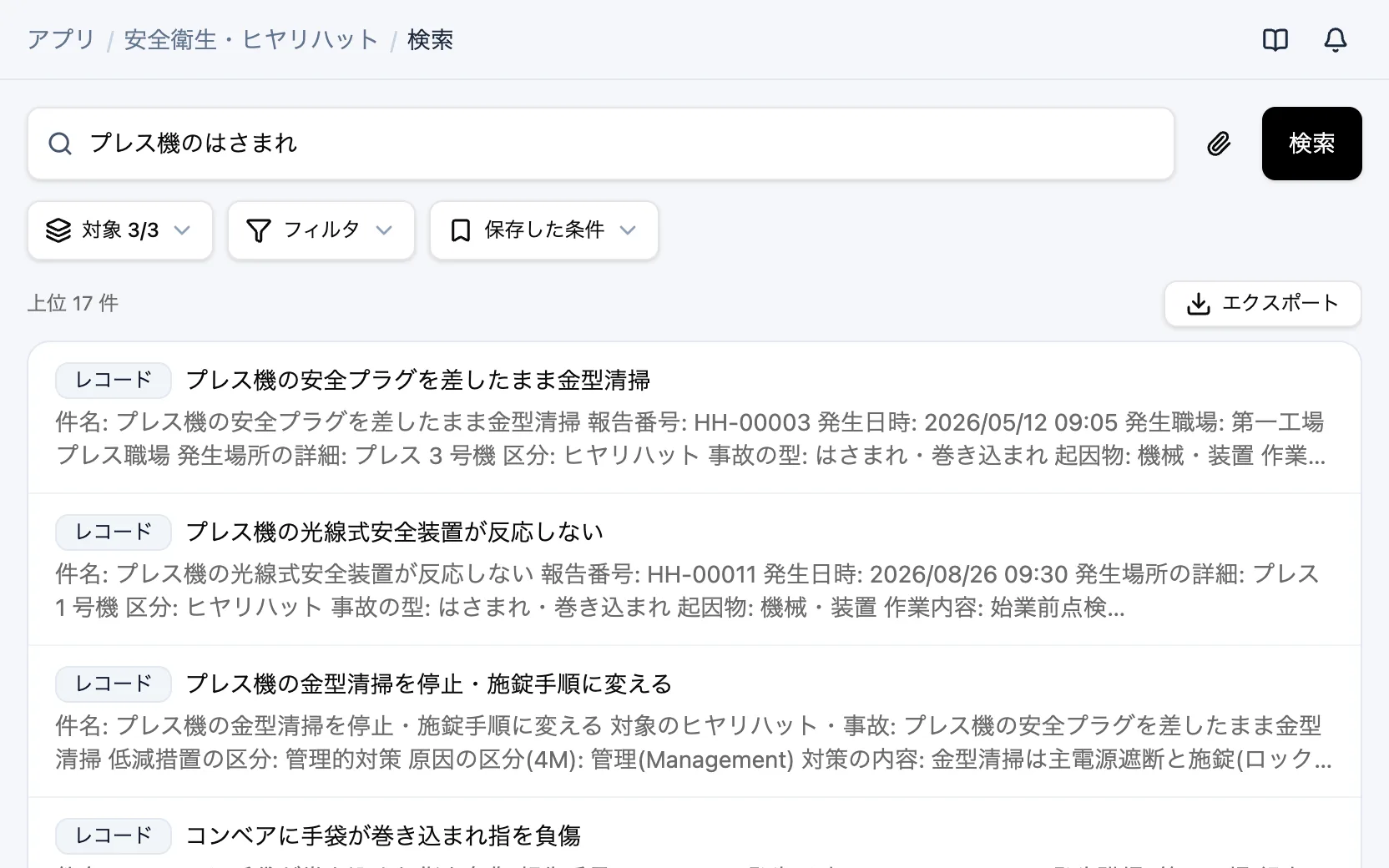Click レコード tag beside 光線式安全装置 result

pos(114,532)
